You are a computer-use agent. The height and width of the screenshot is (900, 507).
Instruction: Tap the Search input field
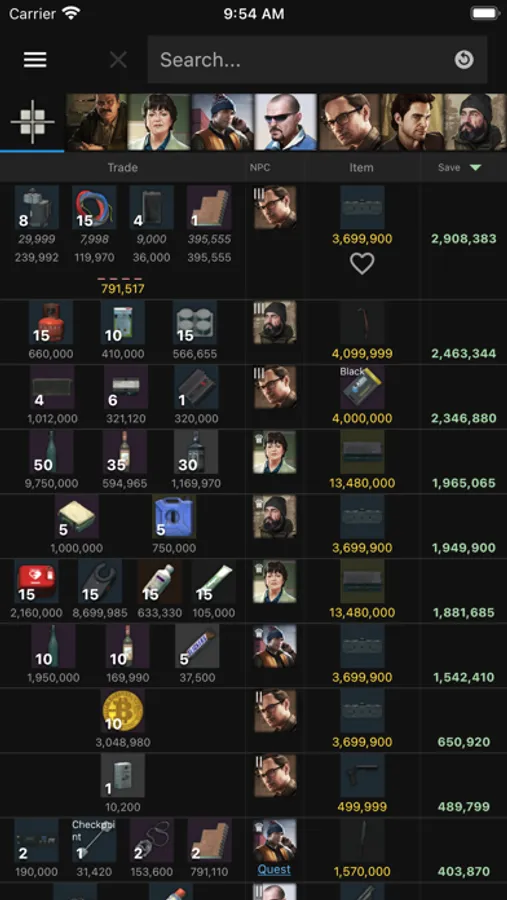tap(304, 60)
